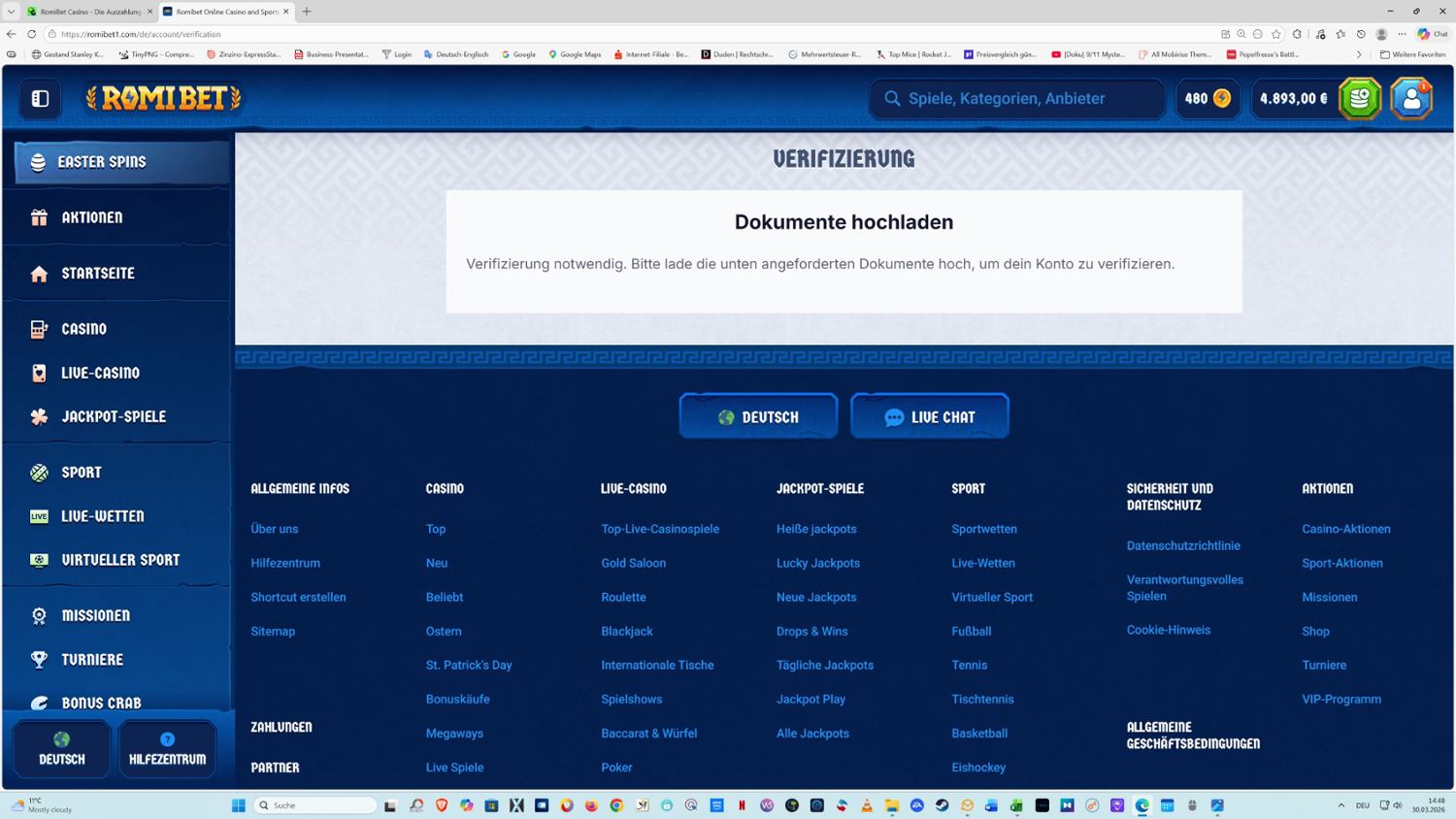Open the Deutsch language selector in footer
Viewport: 1456px width, 819px height.
[x=758, y=417]
